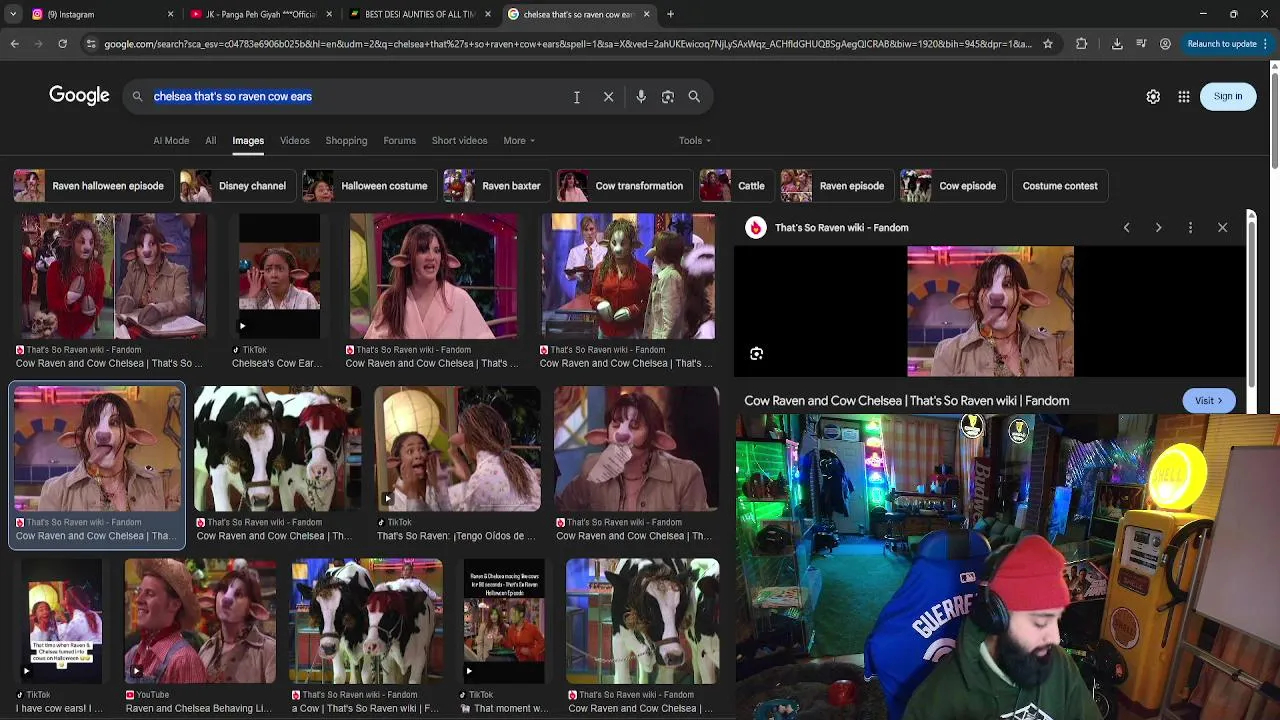The height and width of the screenshot is (720, 1280).
Task: Clear the Google search box text
Action: pos(608,97)
